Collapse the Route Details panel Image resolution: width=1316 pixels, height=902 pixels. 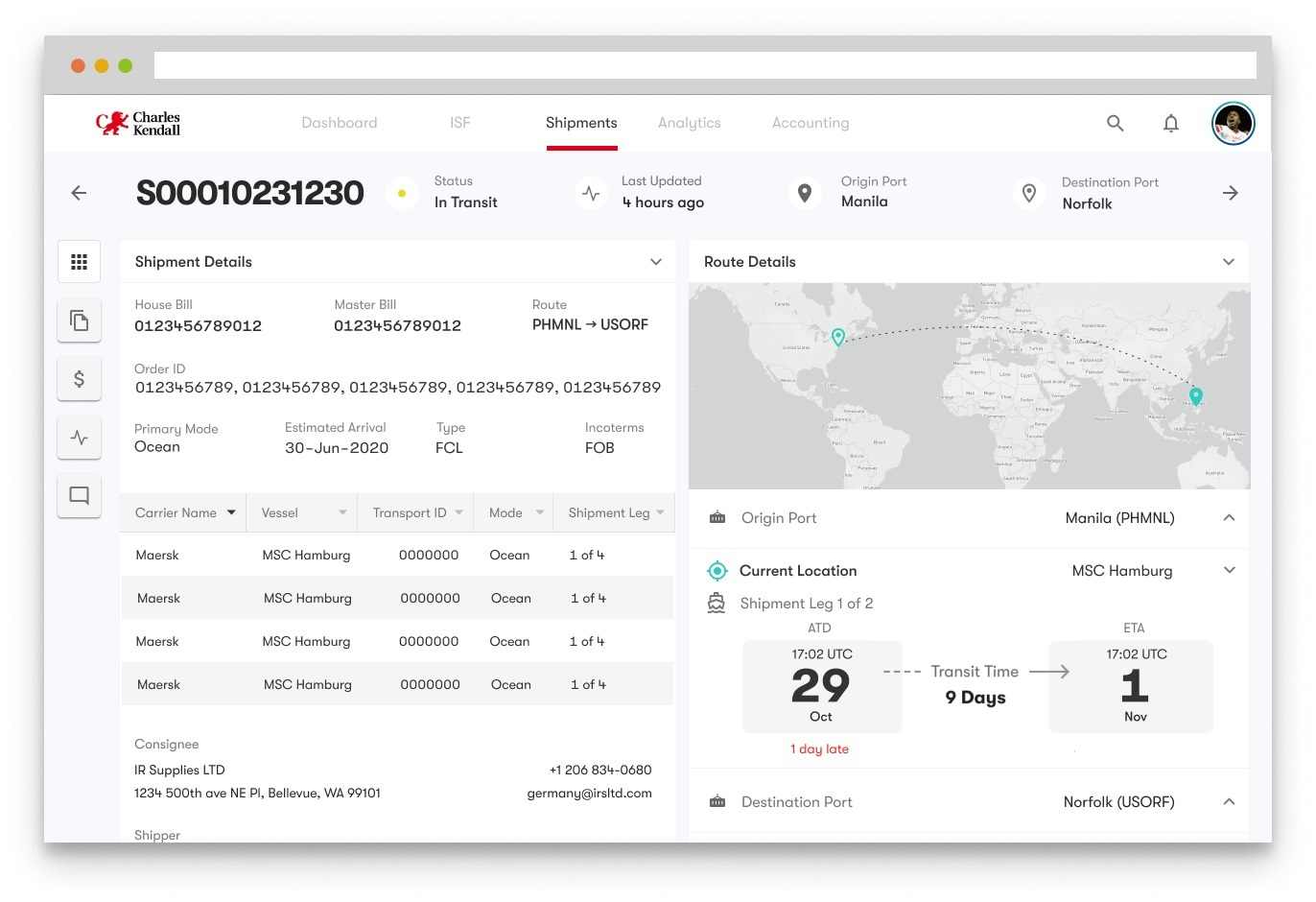(1228, 262)
